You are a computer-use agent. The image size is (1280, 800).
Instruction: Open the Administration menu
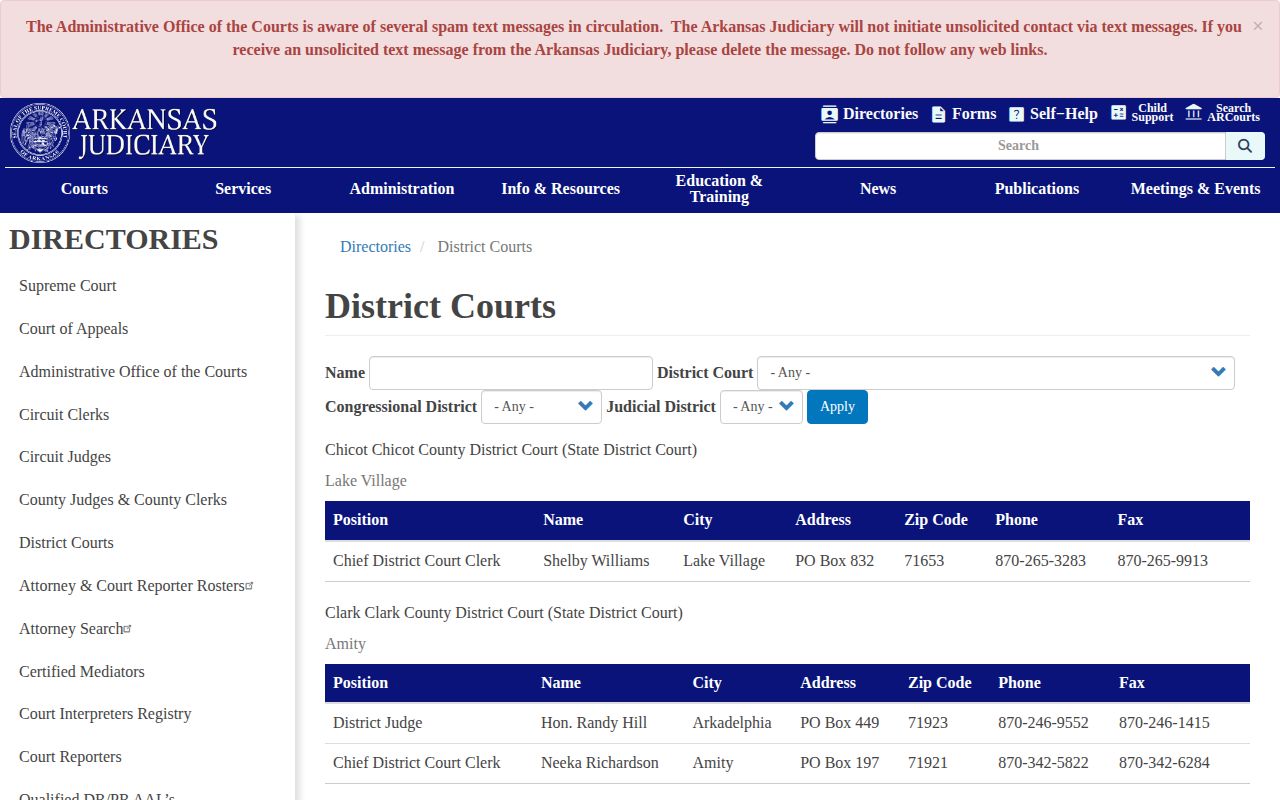(x=402, y=189)
